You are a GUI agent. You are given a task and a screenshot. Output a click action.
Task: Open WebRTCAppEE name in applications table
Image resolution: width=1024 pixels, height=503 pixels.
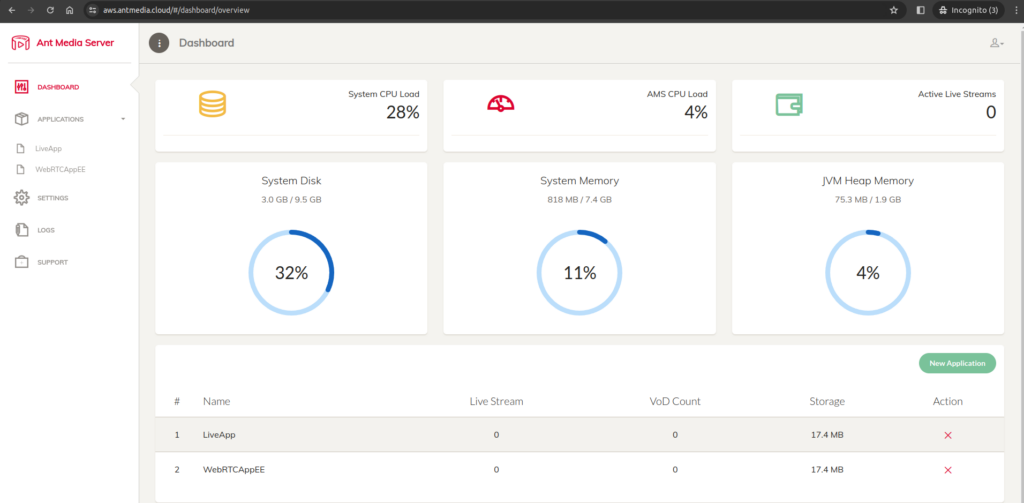click(x=234, y=470)
